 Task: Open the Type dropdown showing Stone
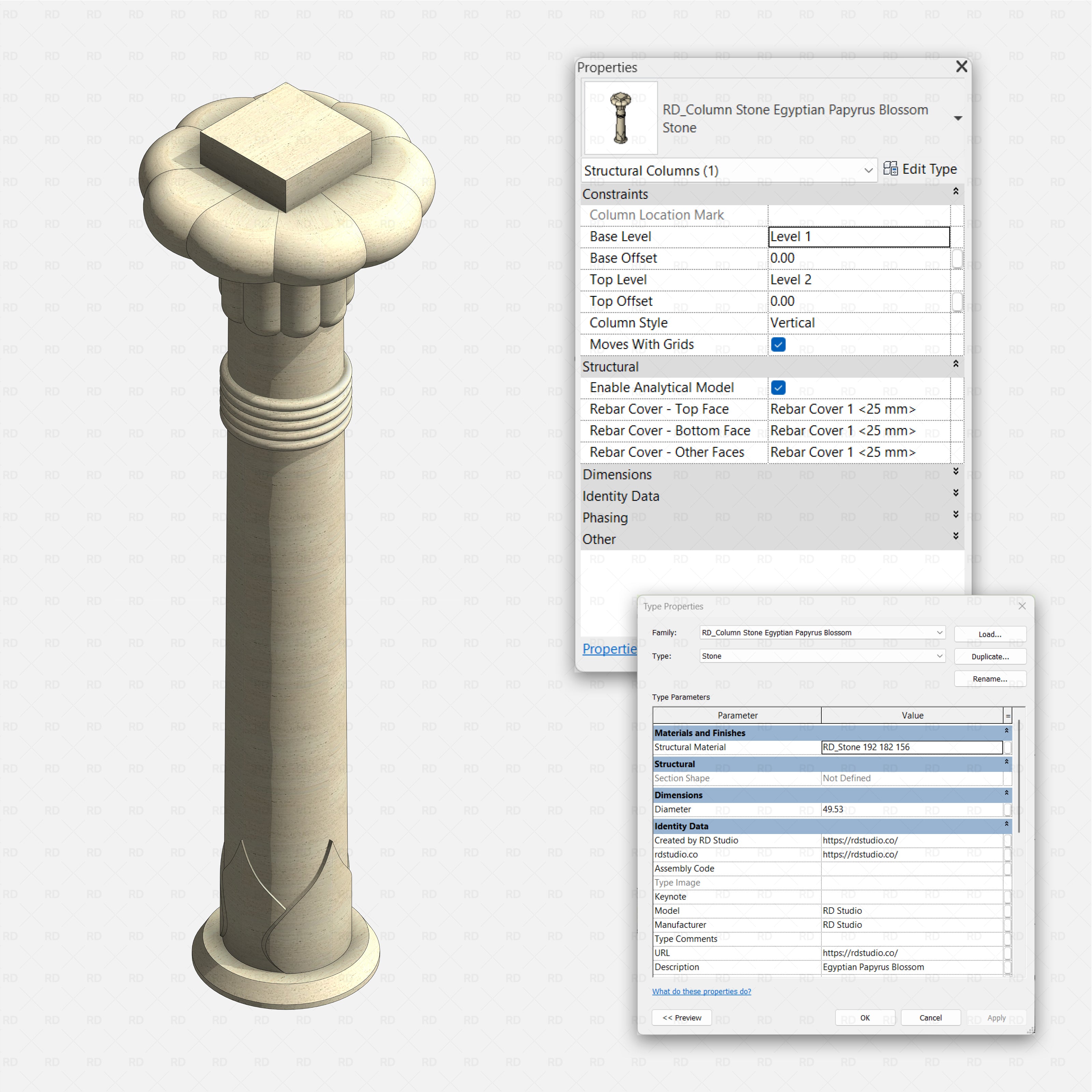click(x=939, y=656)
